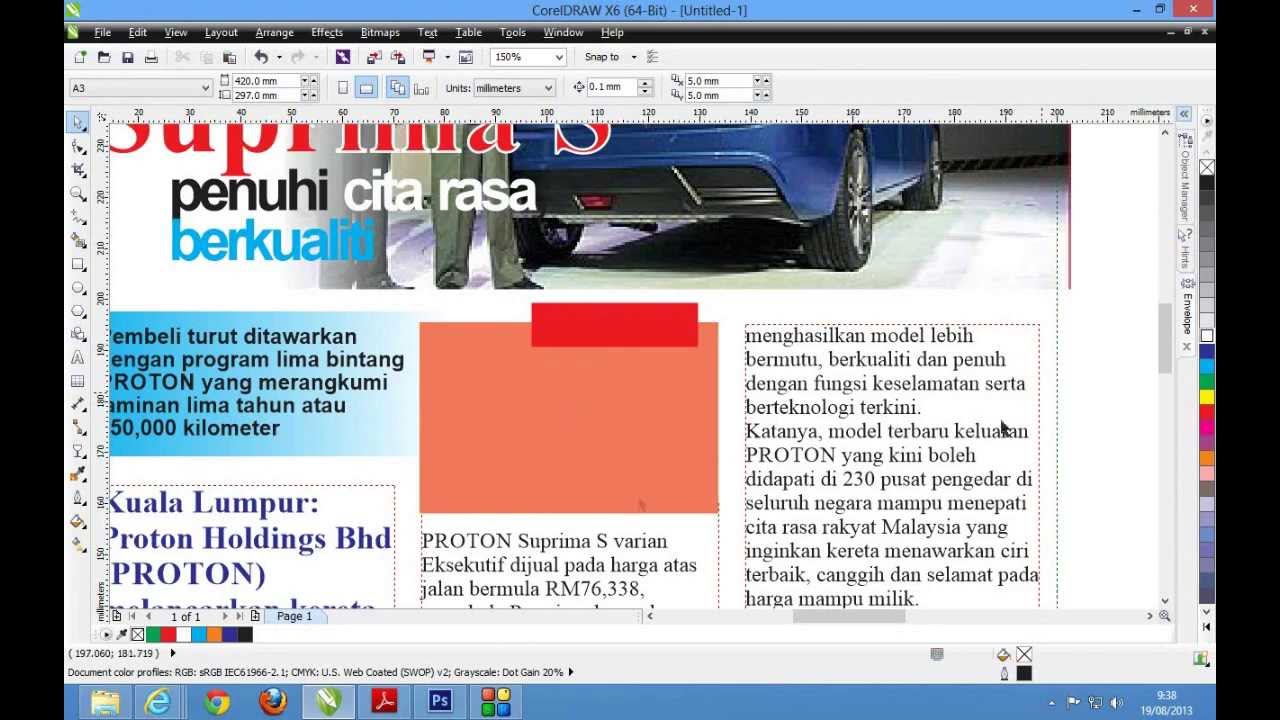
Task: Click the Undo arrow icon
Action: (x=261, y=57)
